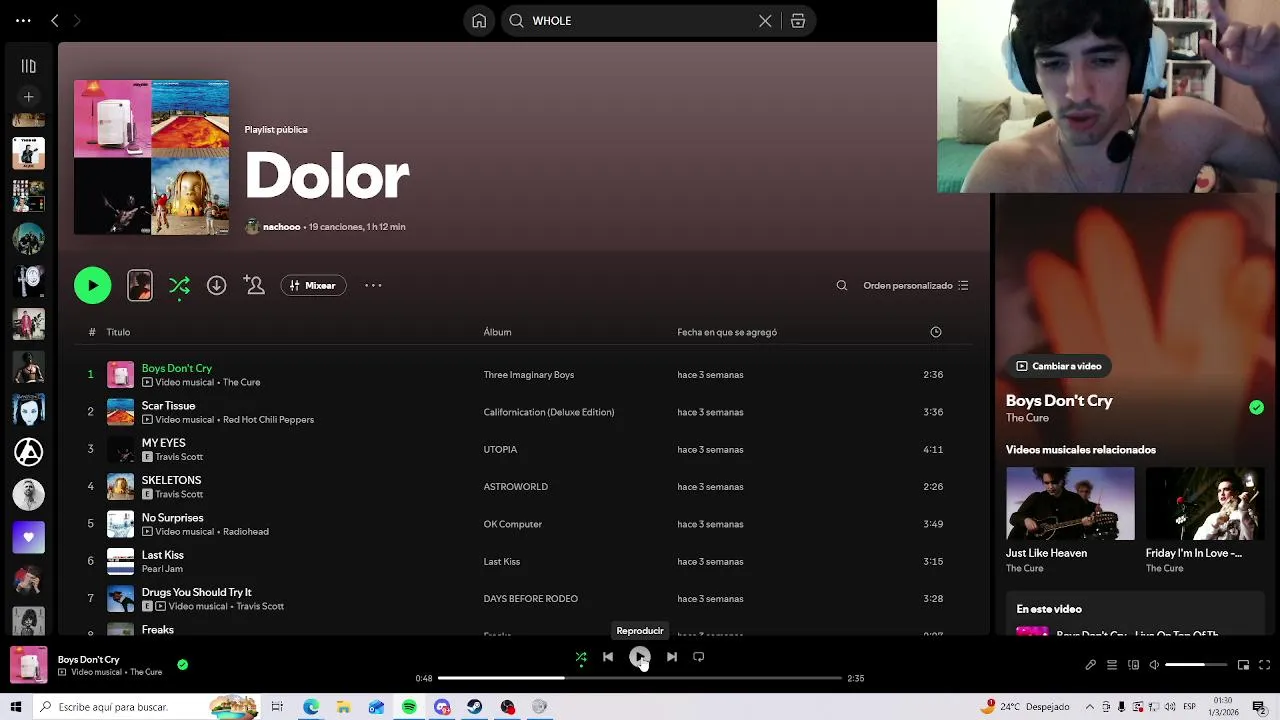Sort by Fecha en que se agregó header
1280x720 pixels.
(x=727, y=332)
